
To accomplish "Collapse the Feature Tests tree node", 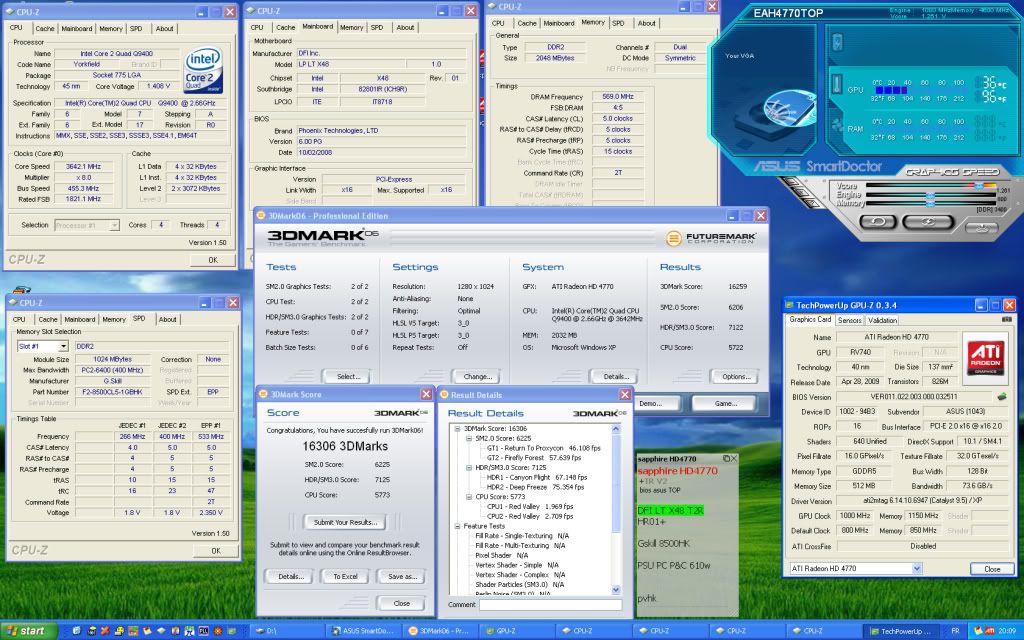I will 457,524.
